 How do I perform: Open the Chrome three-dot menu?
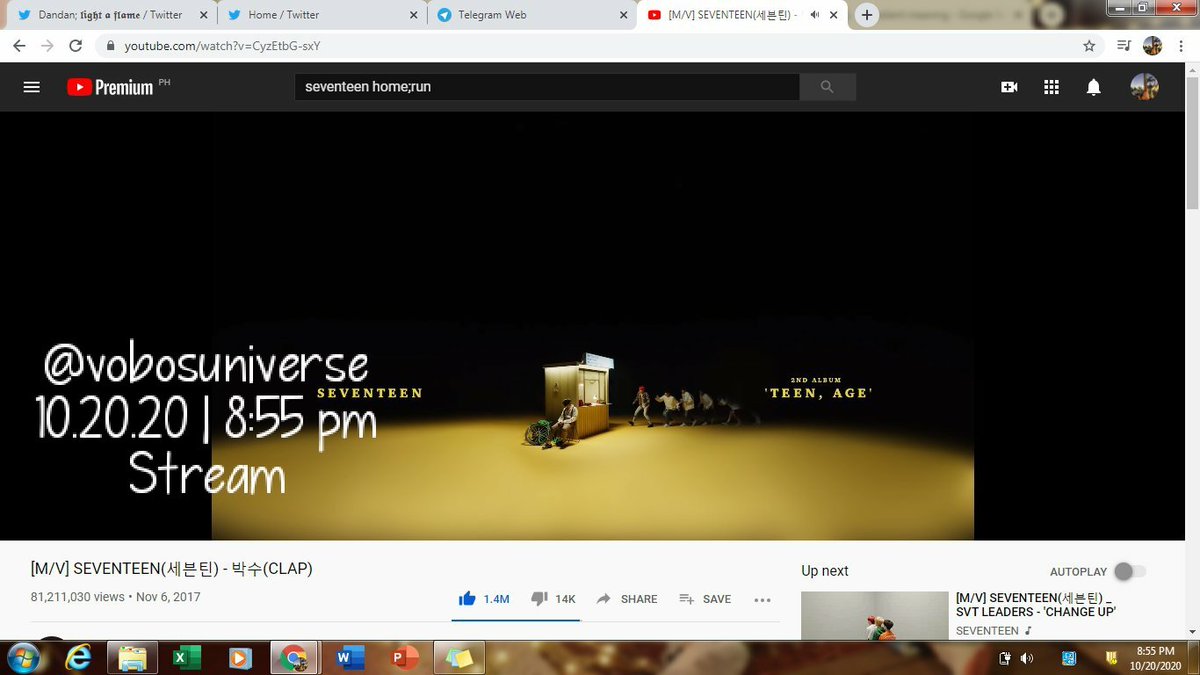(1180, 46)
